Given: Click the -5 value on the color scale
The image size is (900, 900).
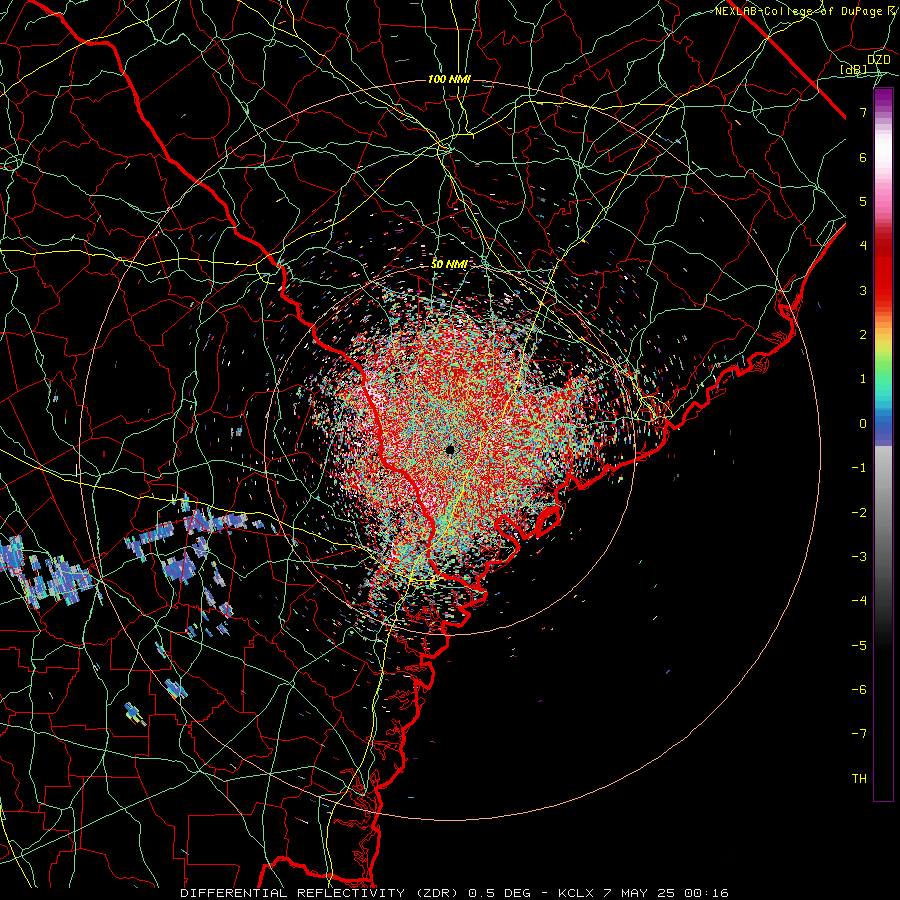Looking at the screenshot, I should 859,645.
